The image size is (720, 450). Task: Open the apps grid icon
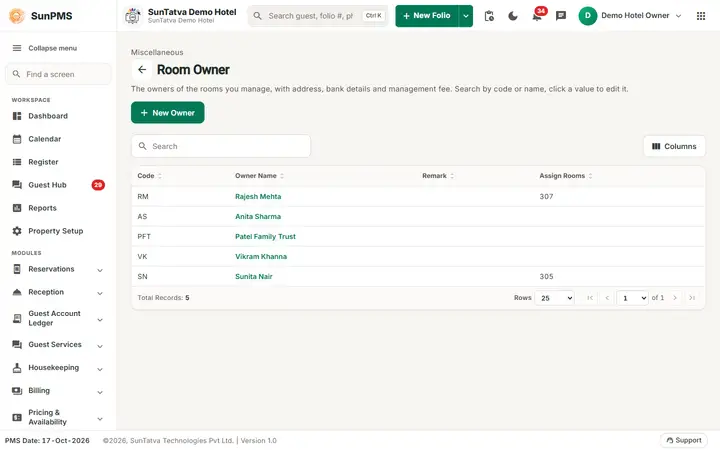(701, 16)
